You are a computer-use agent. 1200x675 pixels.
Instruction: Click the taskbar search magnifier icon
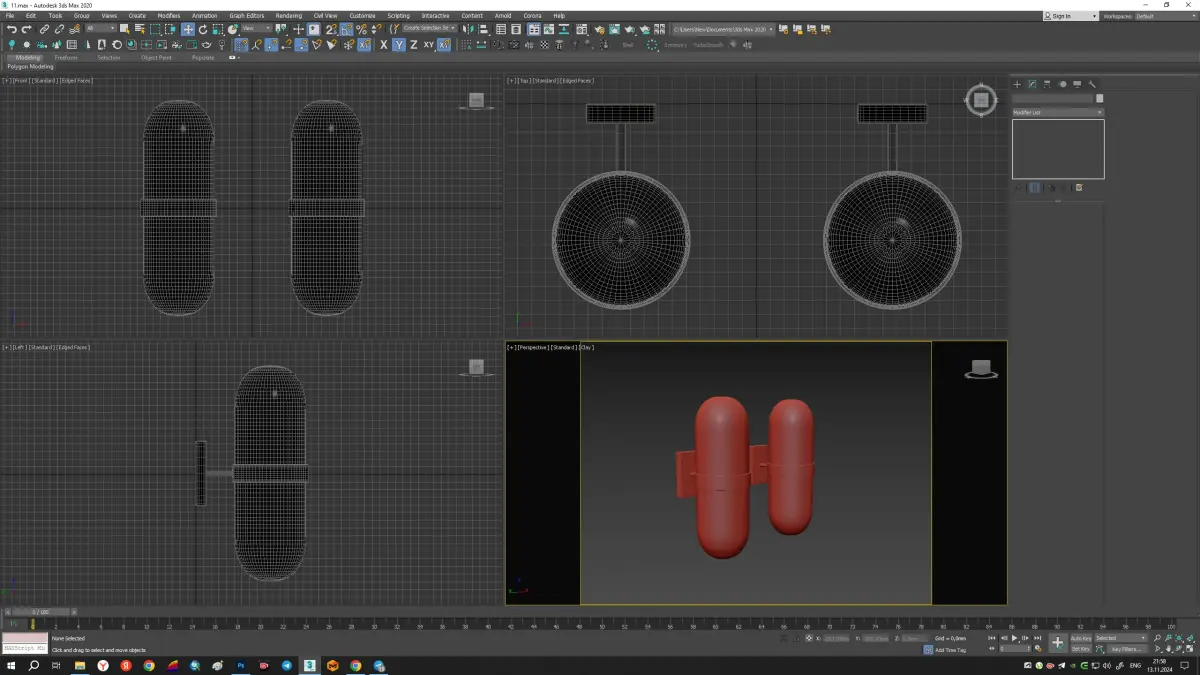[x=34, y=665]
